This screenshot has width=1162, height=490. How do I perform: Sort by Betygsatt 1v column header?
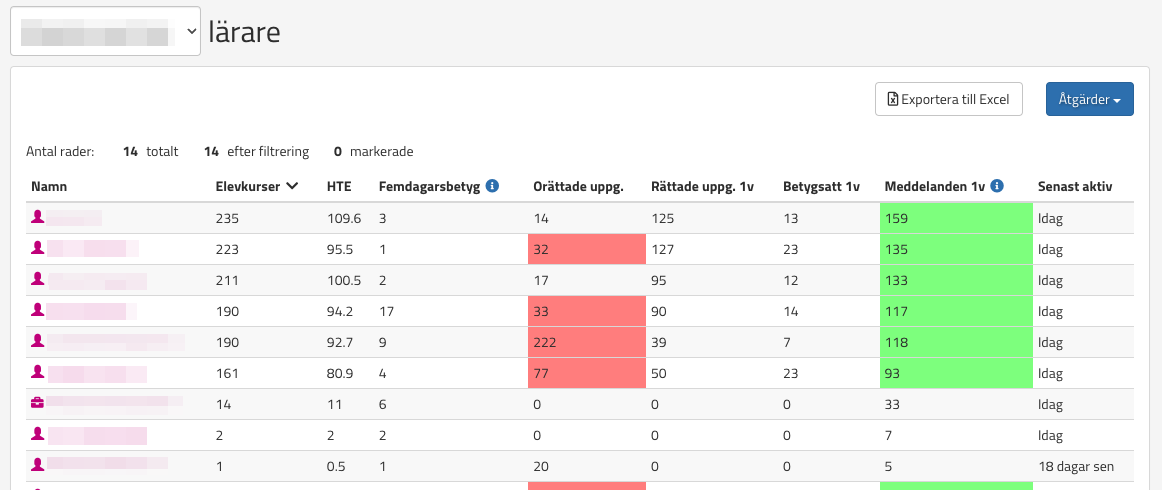tap(821, 187)
